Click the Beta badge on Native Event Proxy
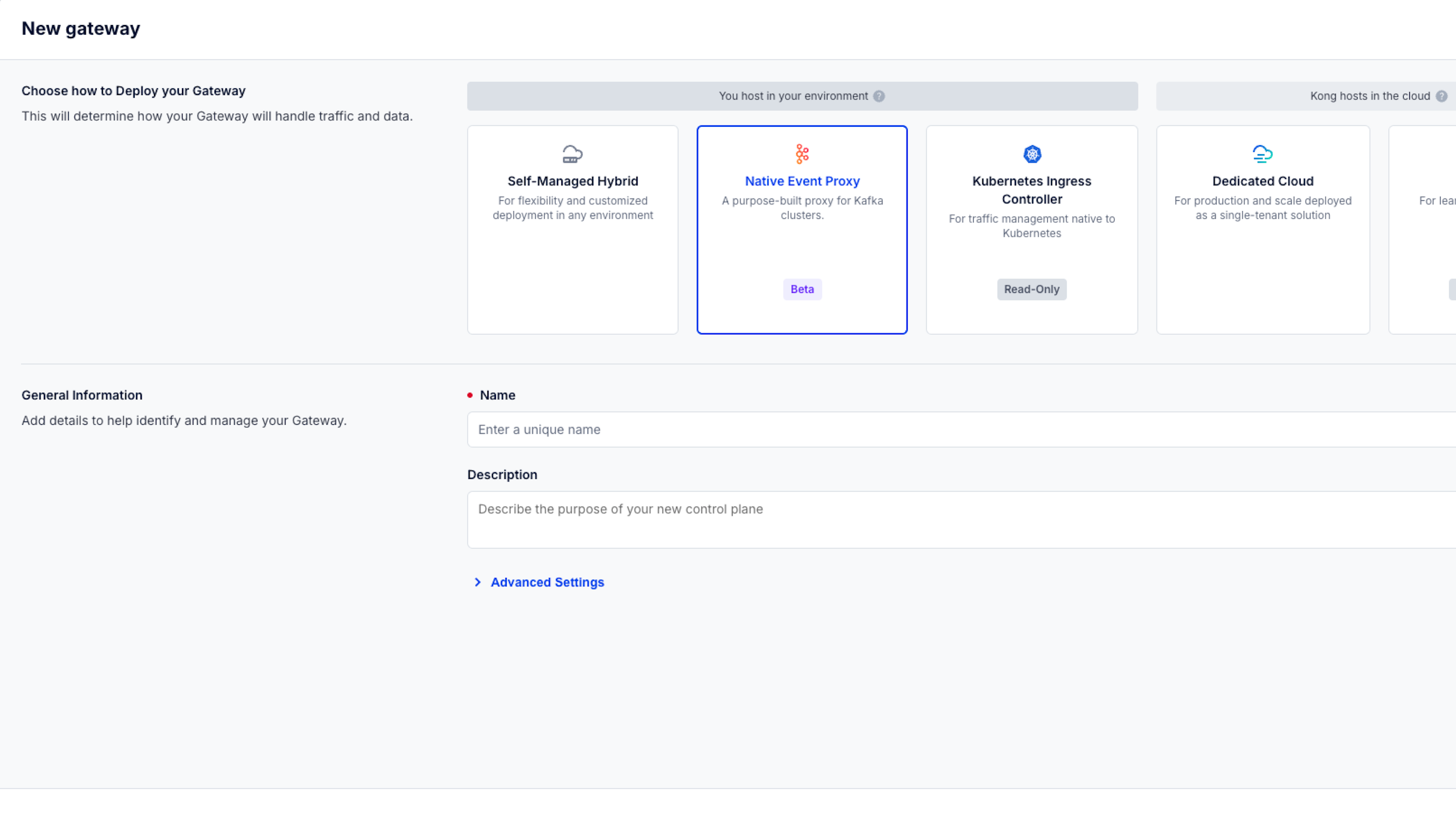The image size is (1456, 819). (x=802, y=289)
